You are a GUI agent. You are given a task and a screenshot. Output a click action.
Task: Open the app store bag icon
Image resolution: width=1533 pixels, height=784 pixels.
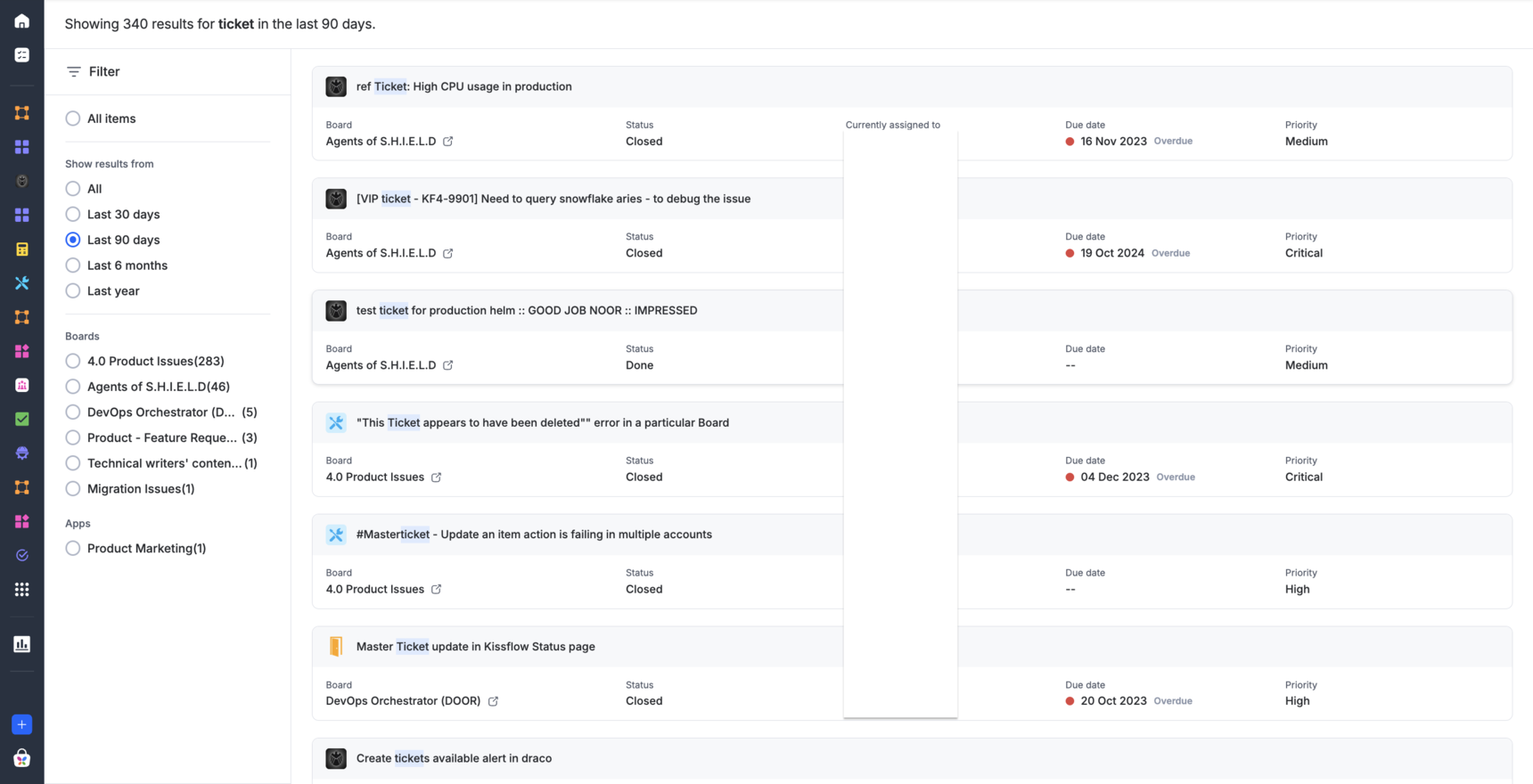(x=22, y=758)
